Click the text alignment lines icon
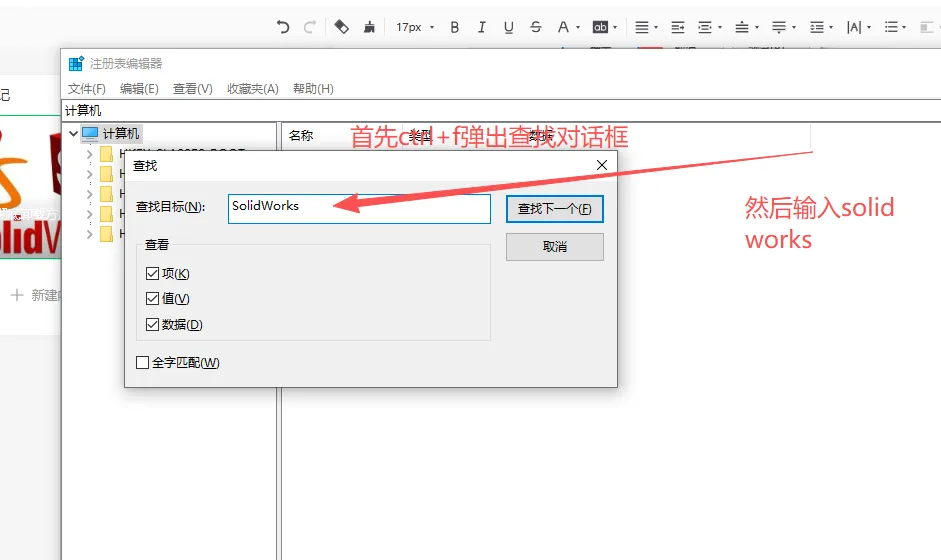 point(642,27)
